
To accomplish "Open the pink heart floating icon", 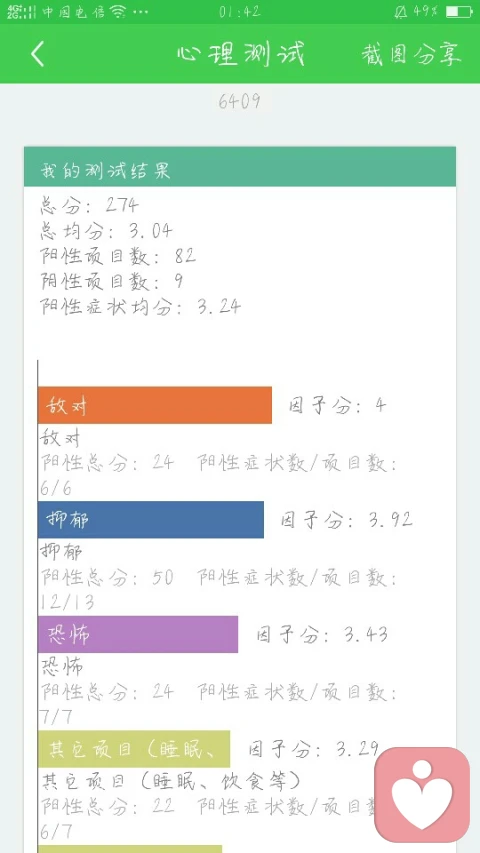I will pos(422,794).
